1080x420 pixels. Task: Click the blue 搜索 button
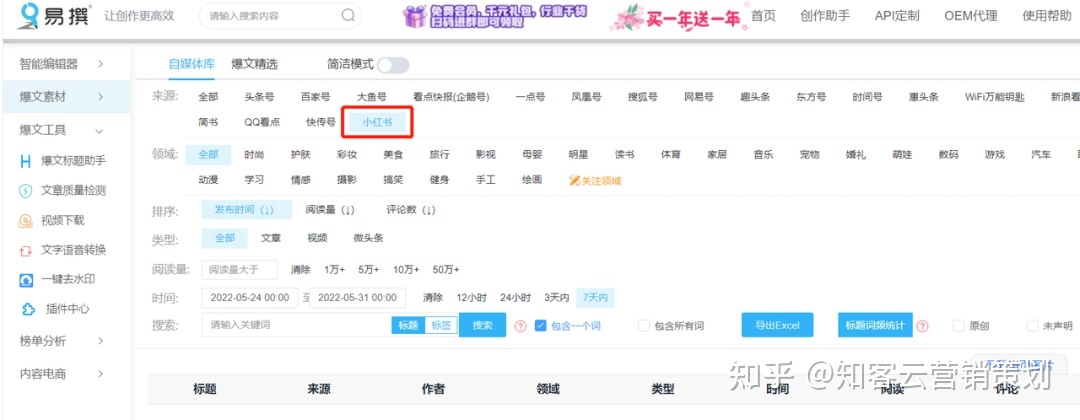click(x=483, y=325)
